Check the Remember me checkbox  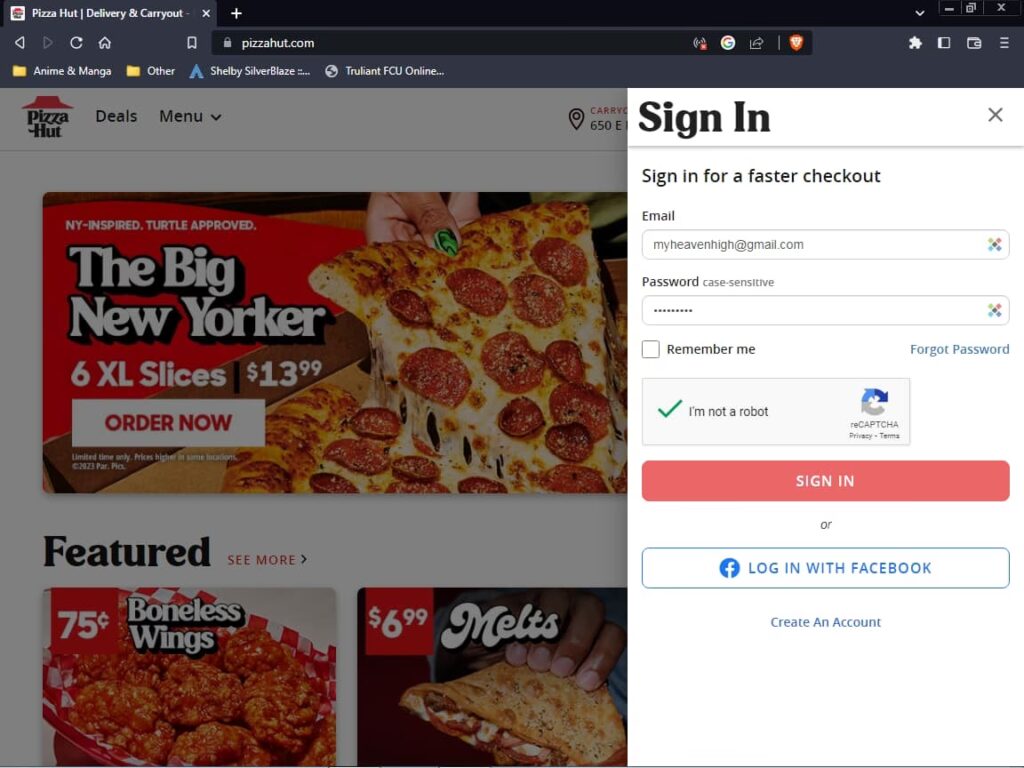650,349
